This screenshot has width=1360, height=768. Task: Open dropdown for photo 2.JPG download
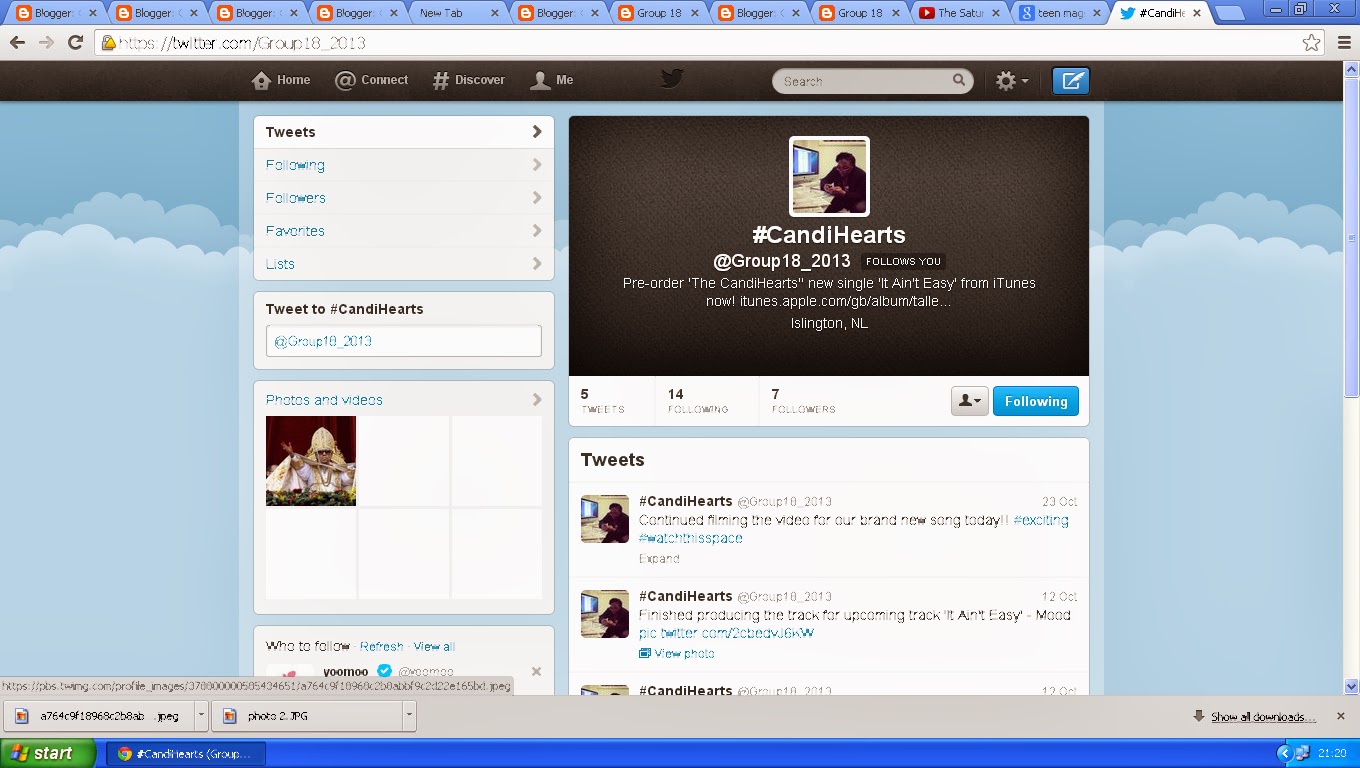coord(408,716)
